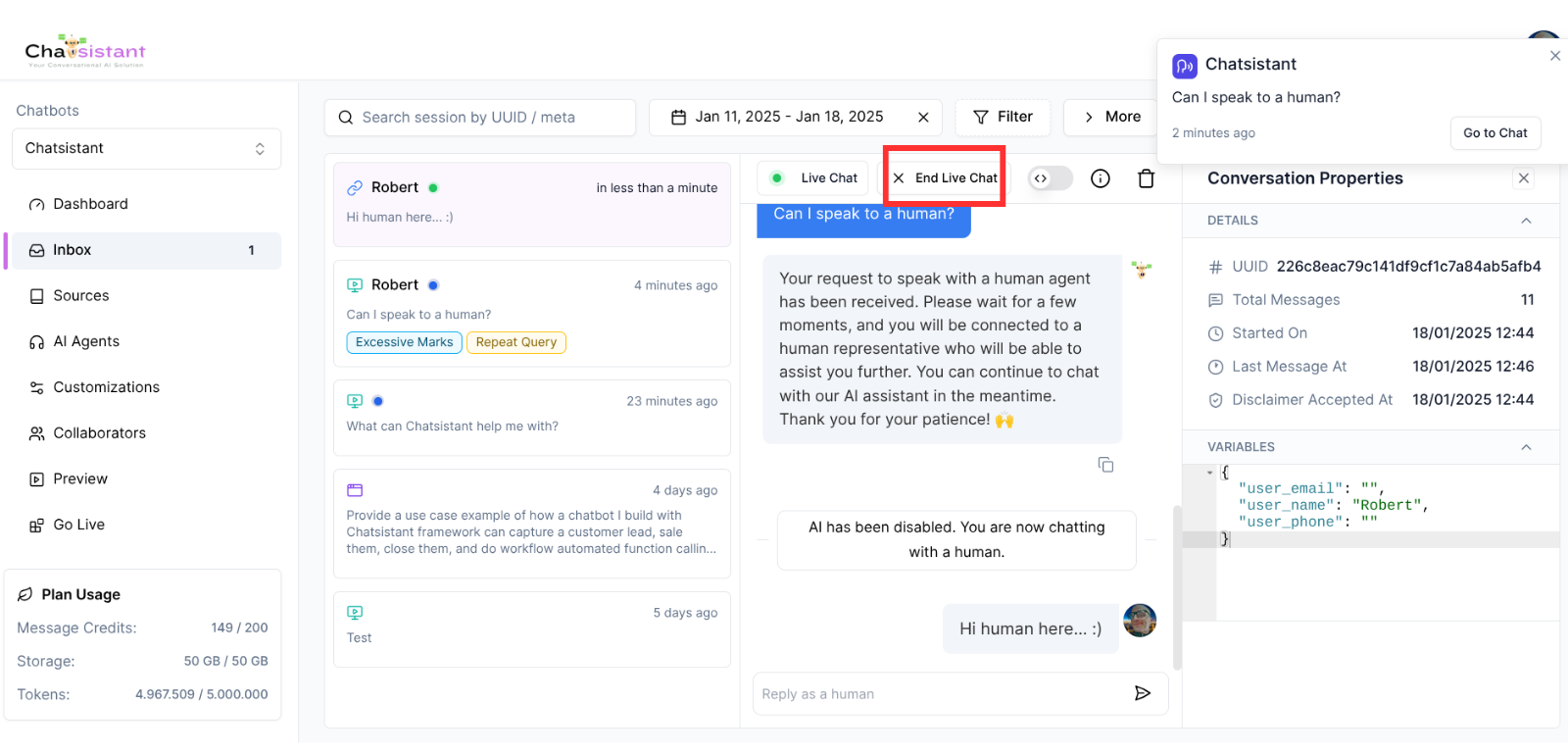Send the human reply

point(1142,693)
